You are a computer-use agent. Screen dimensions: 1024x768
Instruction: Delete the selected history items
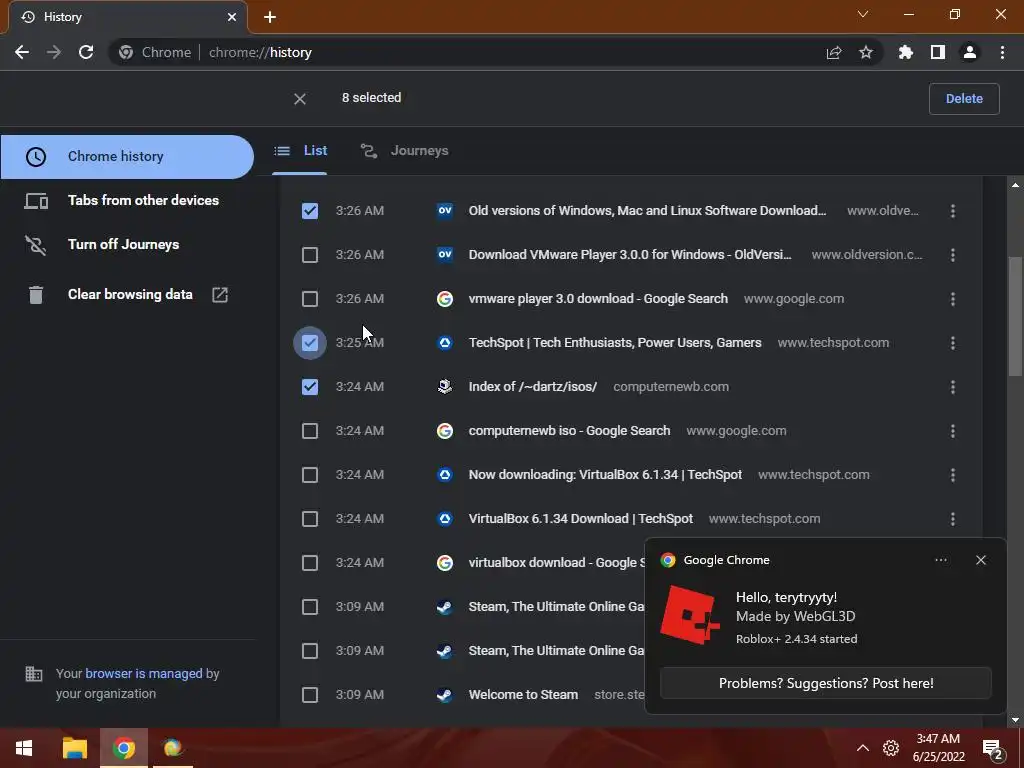tap(964, 99)
